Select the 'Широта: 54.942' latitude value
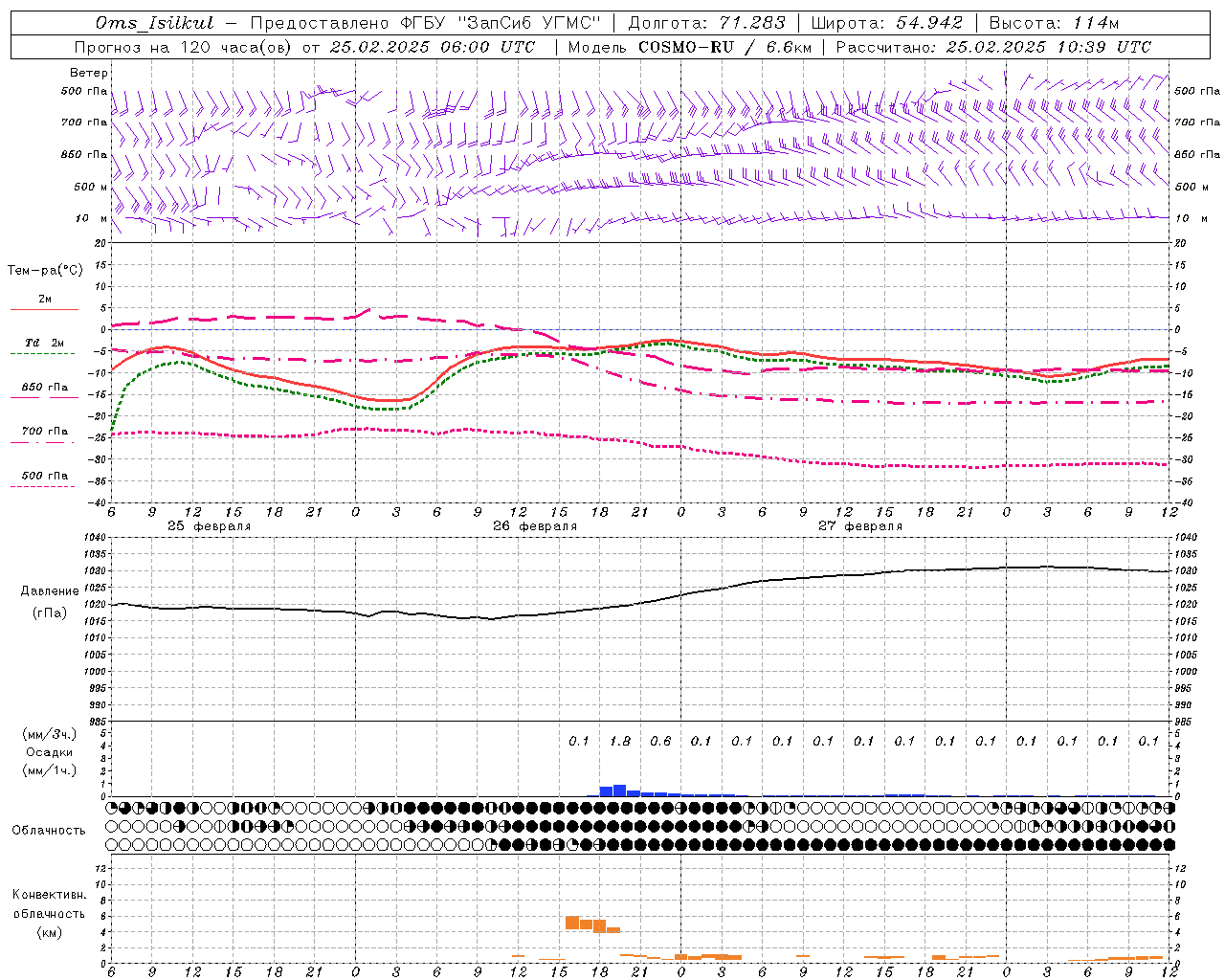This screenshot has height=980, width=1225. pyautogui.click(x=886, y=23)
